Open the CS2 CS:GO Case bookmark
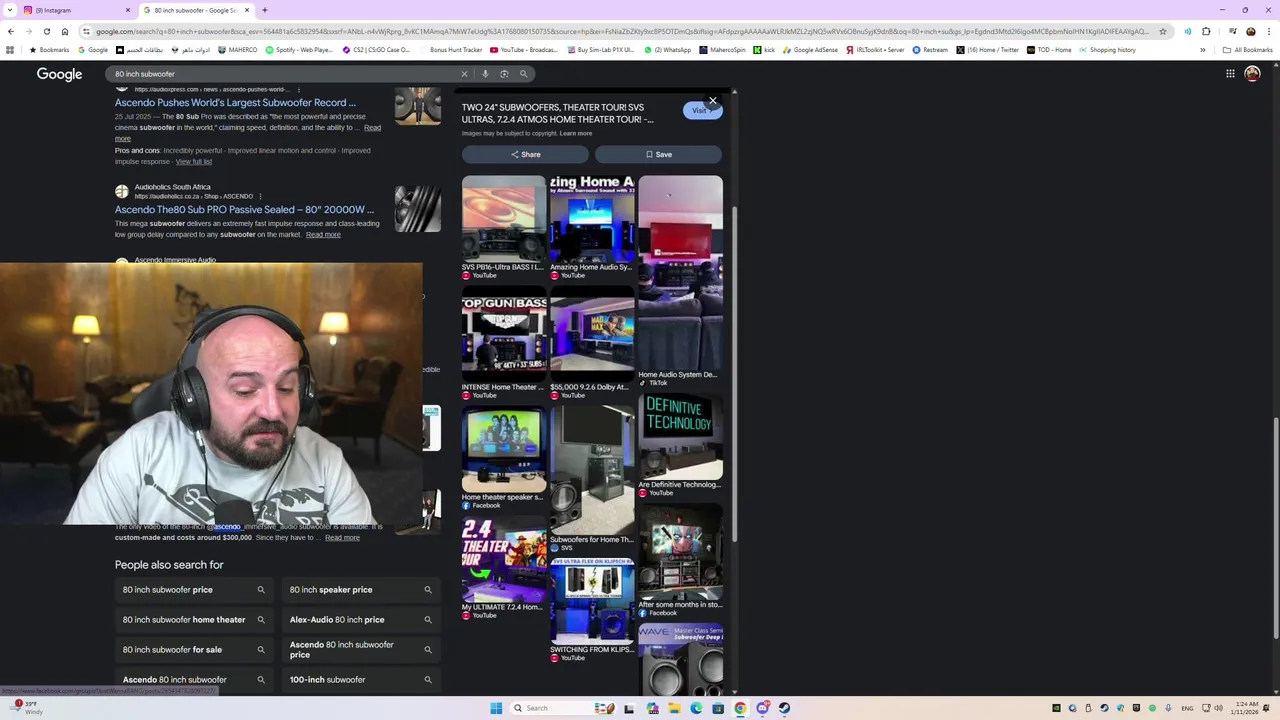1280x720 pixels. coord(377,50)
